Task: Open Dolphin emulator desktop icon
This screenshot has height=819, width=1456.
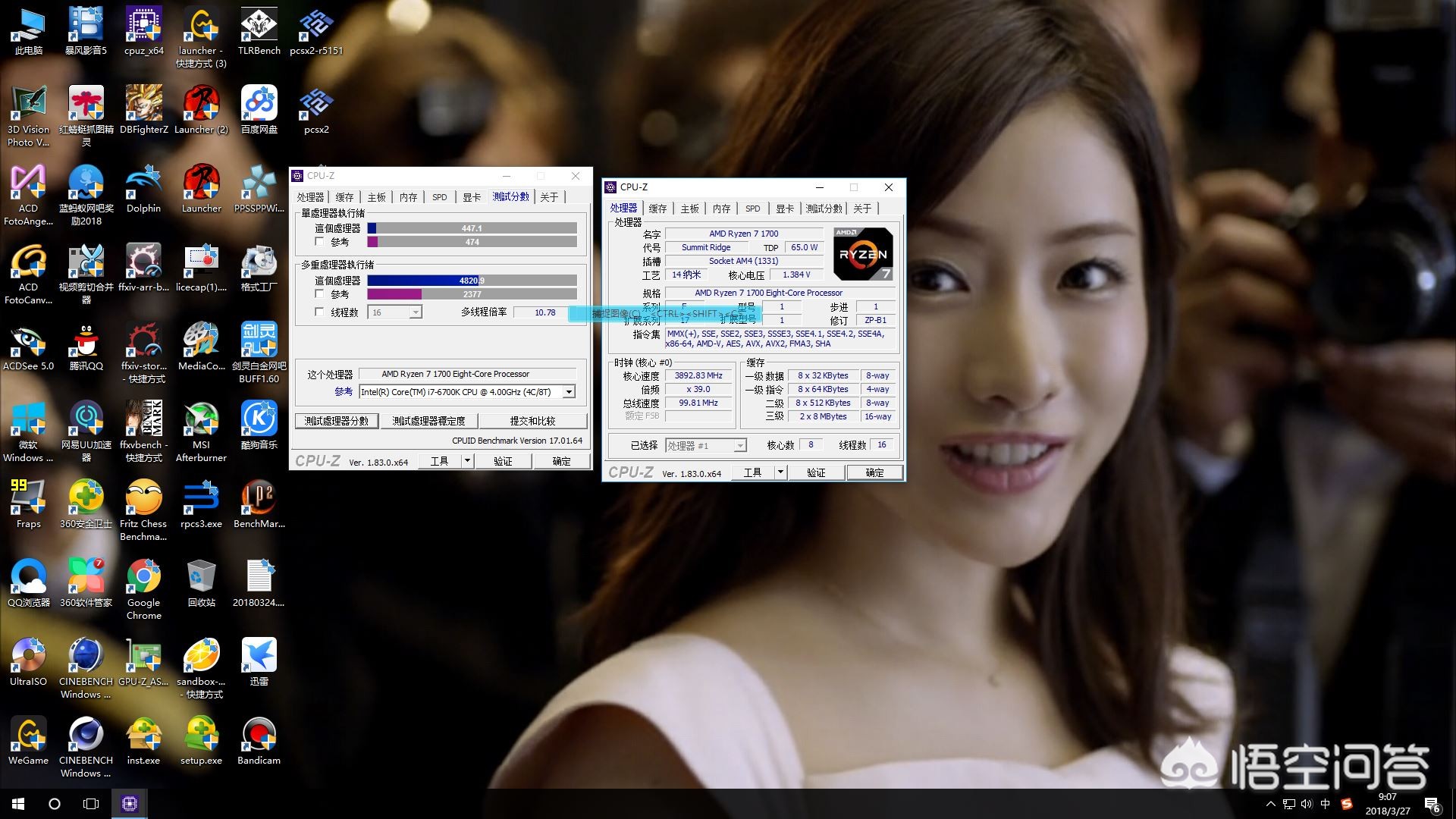Action: [144, 189]
